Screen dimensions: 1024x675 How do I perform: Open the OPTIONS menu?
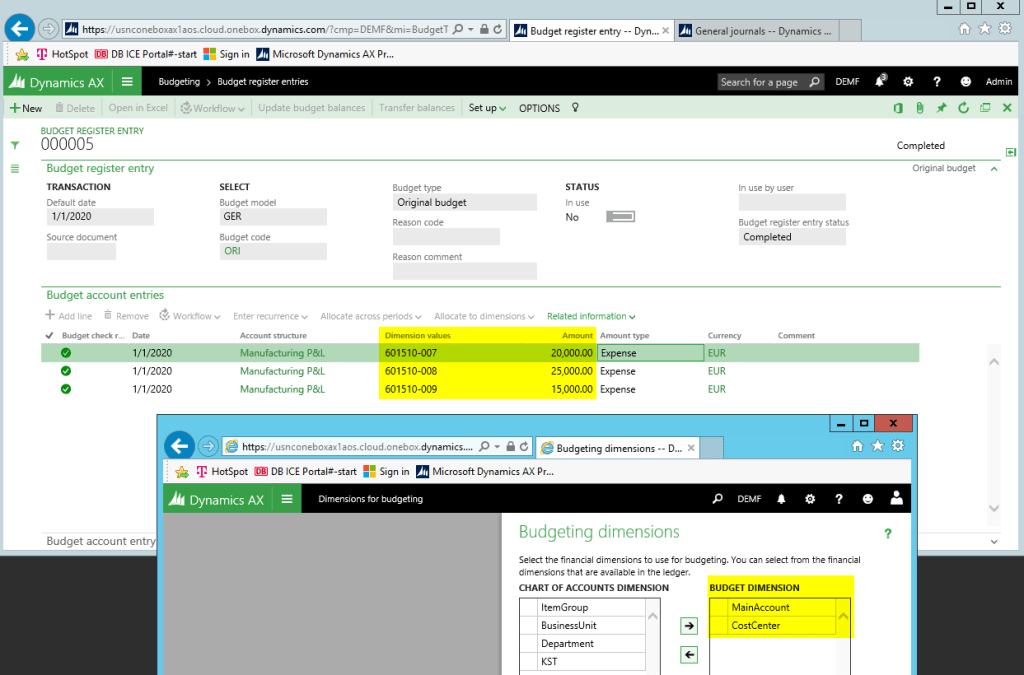tap(538, 107)
